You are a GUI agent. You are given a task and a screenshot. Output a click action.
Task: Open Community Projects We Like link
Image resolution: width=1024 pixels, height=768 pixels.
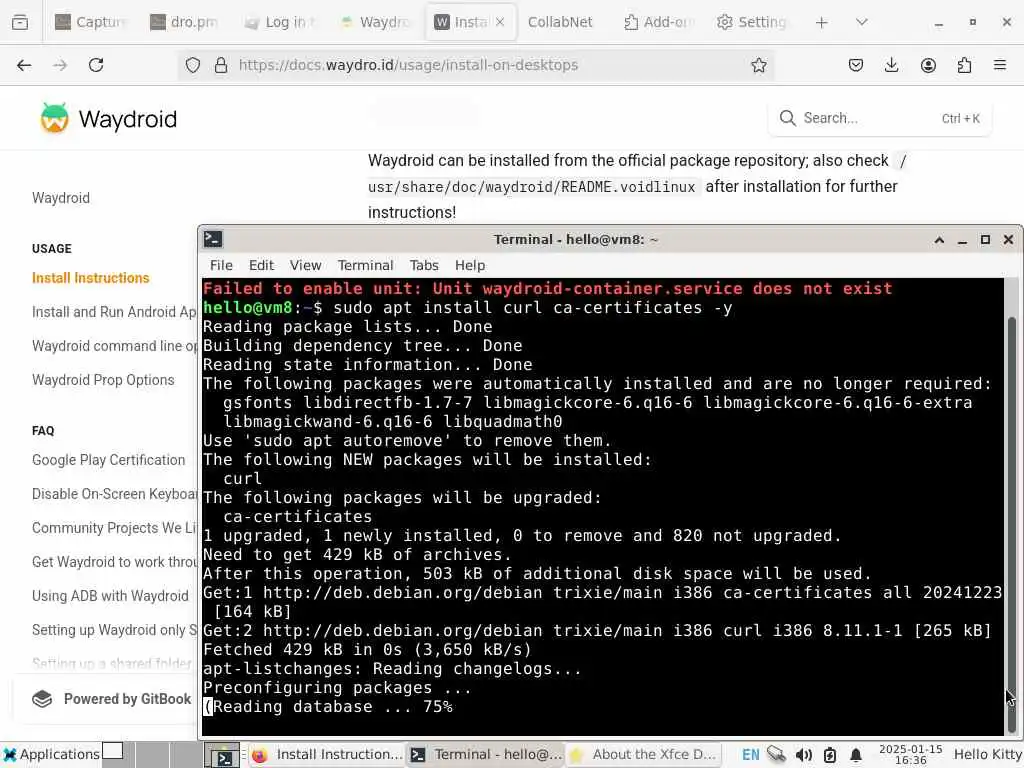[x=114, y=528]
